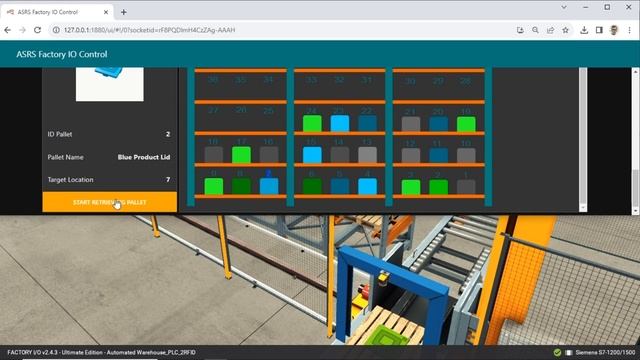Click the pallet preview image

pos(109,84)
